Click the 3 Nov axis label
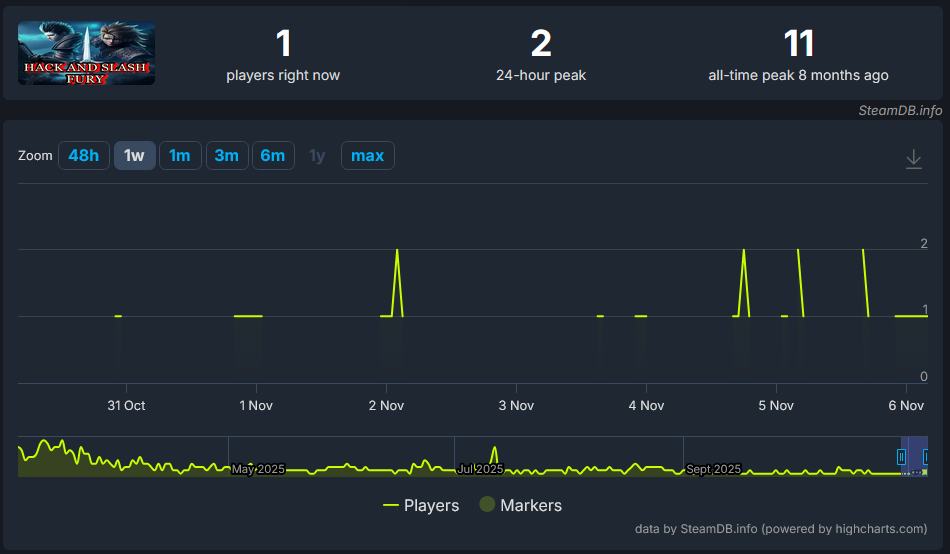The height and width of the screenshot is (554, 950). 516,405
